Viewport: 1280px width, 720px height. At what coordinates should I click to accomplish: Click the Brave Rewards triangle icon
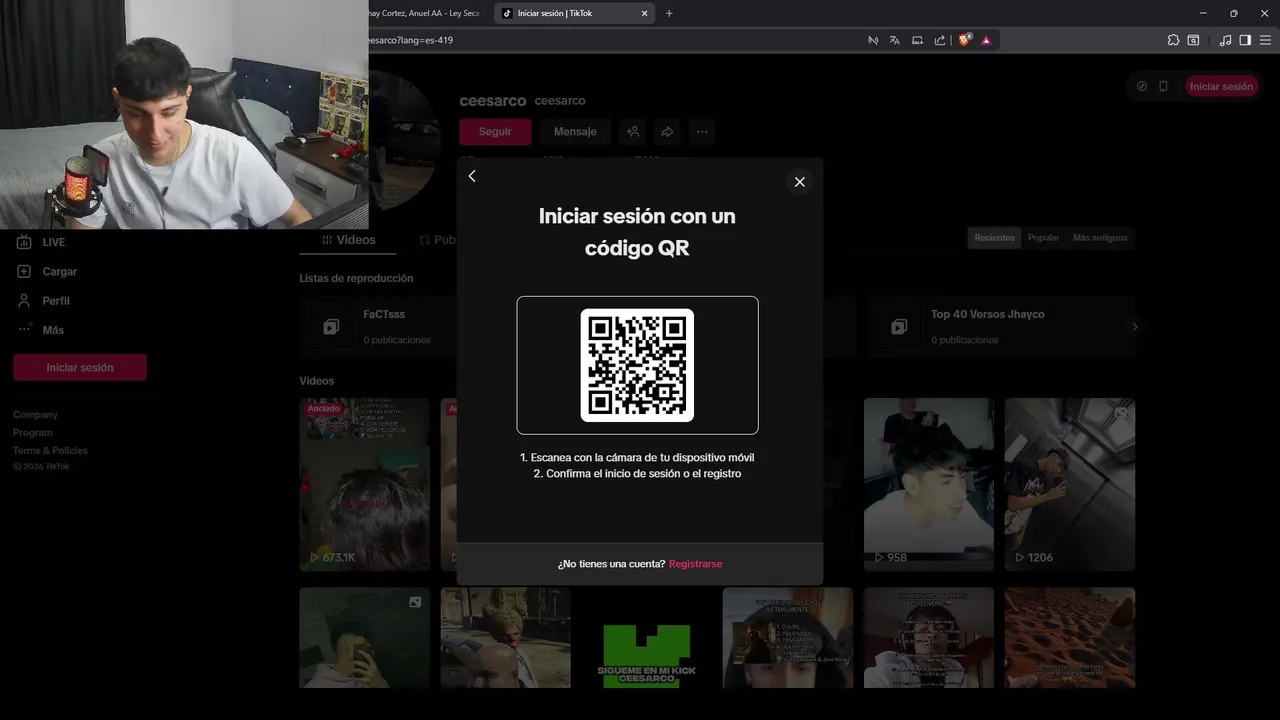tap(986, 40)
